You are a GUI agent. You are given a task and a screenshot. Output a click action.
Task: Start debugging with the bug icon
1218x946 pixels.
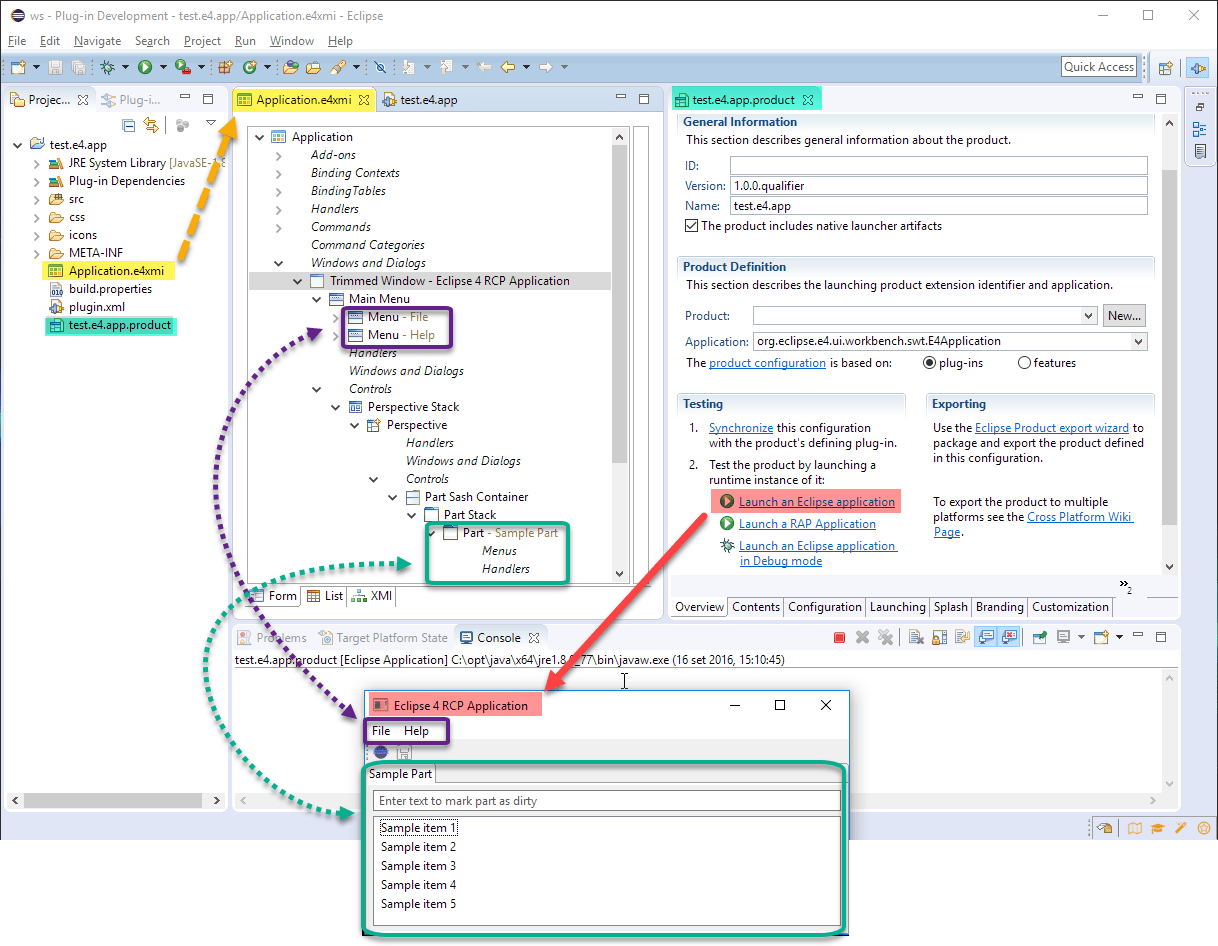click(x=107, y=67)
